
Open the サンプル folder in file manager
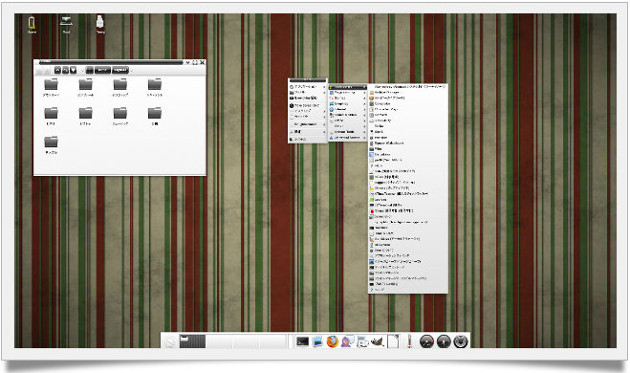click(x=51, y=146)
